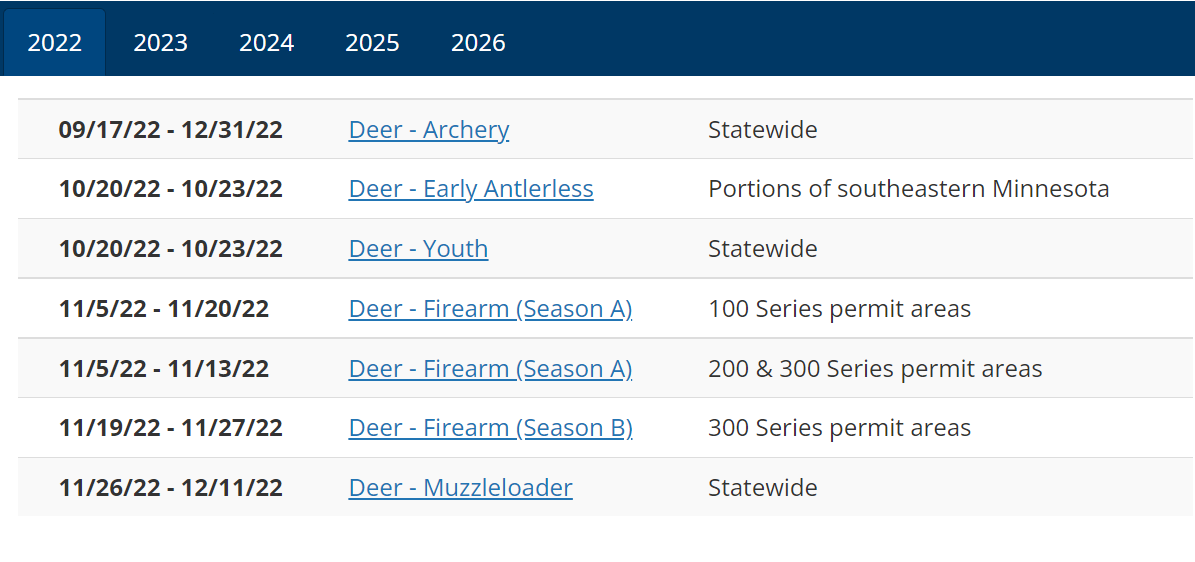Viewport: 1195px width, 562px height.
Task: Open the Deer - Muzzleloader link
Action: 460,487
